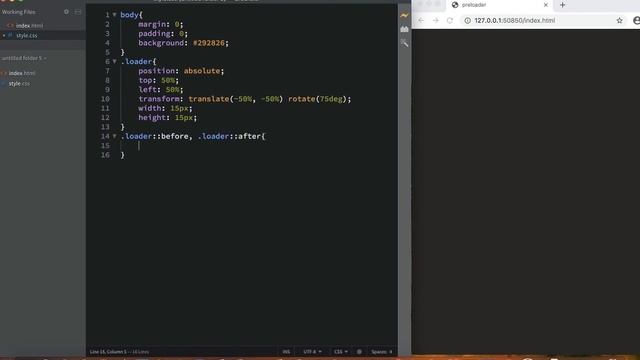
Task: Open the UTF-8 encoding dropdown
Action: pyautogui.click(x=312, y=351)
